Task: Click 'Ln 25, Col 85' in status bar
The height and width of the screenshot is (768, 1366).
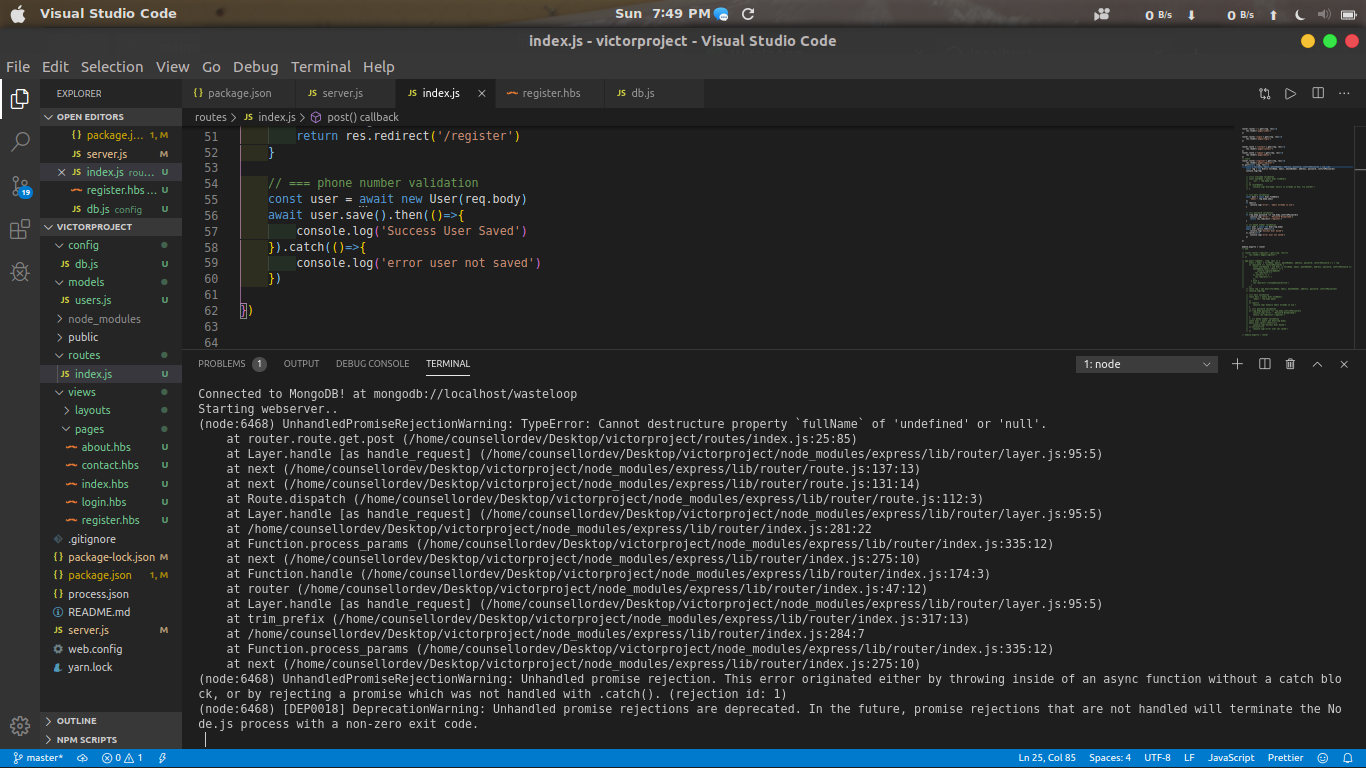Action: (1047, 758)
